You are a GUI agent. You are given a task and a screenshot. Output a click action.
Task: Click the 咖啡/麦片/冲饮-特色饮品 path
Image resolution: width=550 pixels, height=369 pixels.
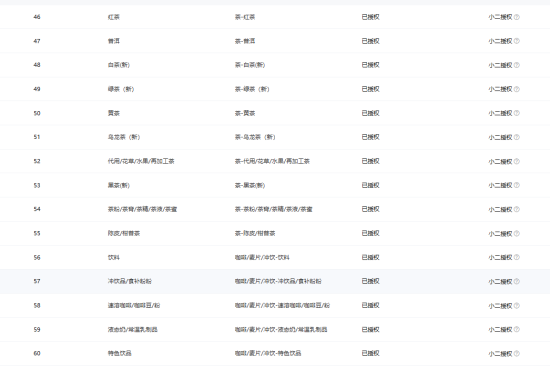coord(268,353)
